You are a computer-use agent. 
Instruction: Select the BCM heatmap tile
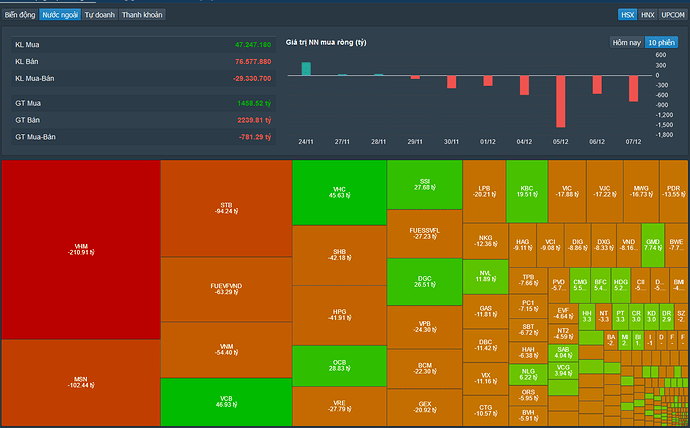pyautogui.click(x=425, y=369)
